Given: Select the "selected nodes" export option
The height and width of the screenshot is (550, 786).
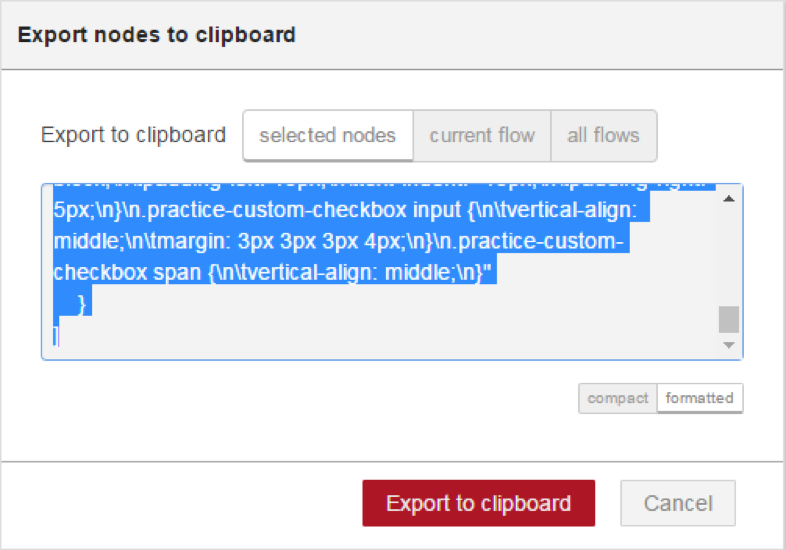Looking at the screenshot, I should [x=328, y=136].
